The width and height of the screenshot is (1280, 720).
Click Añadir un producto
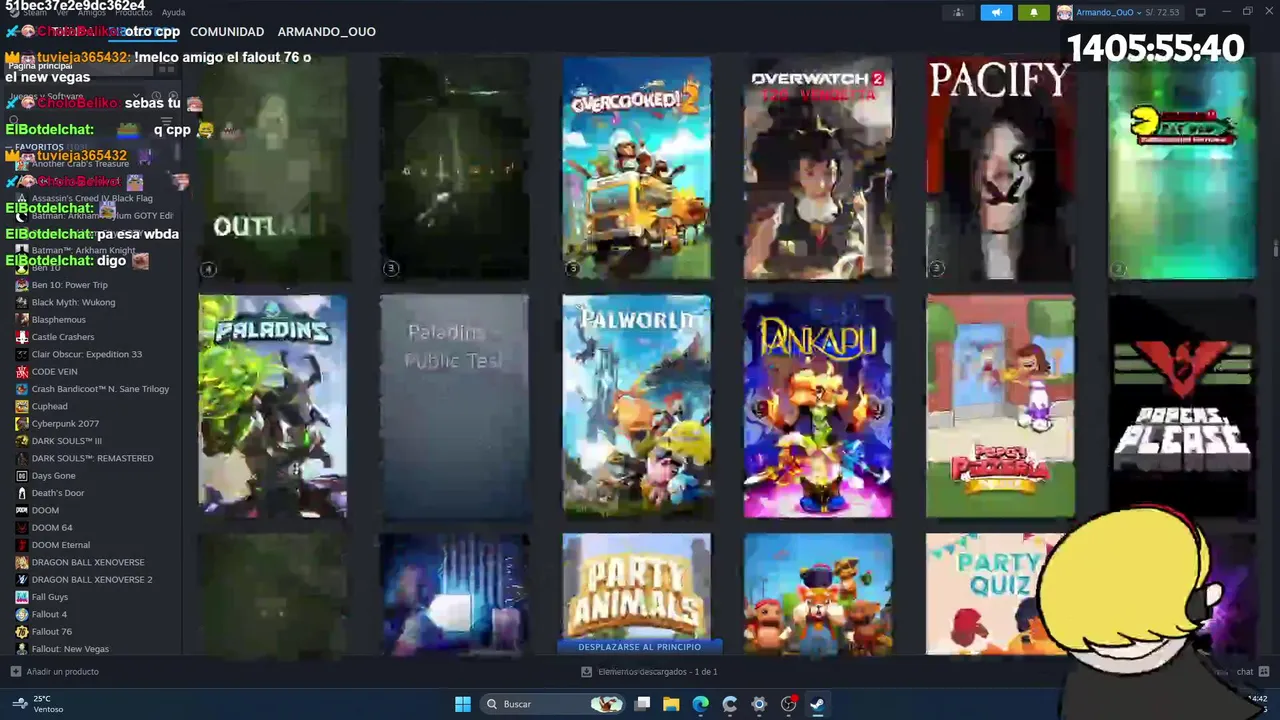(55, 672)
